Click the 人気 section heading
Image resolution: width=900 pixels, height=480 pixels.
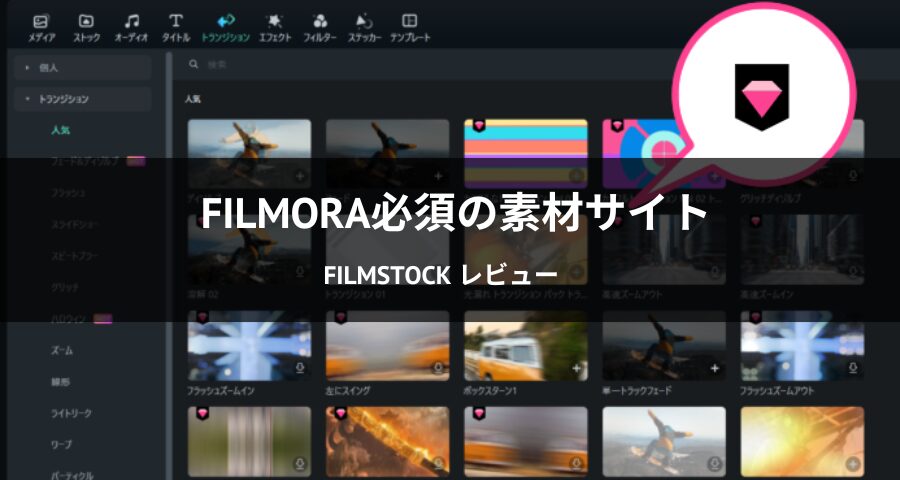point(193,99)
